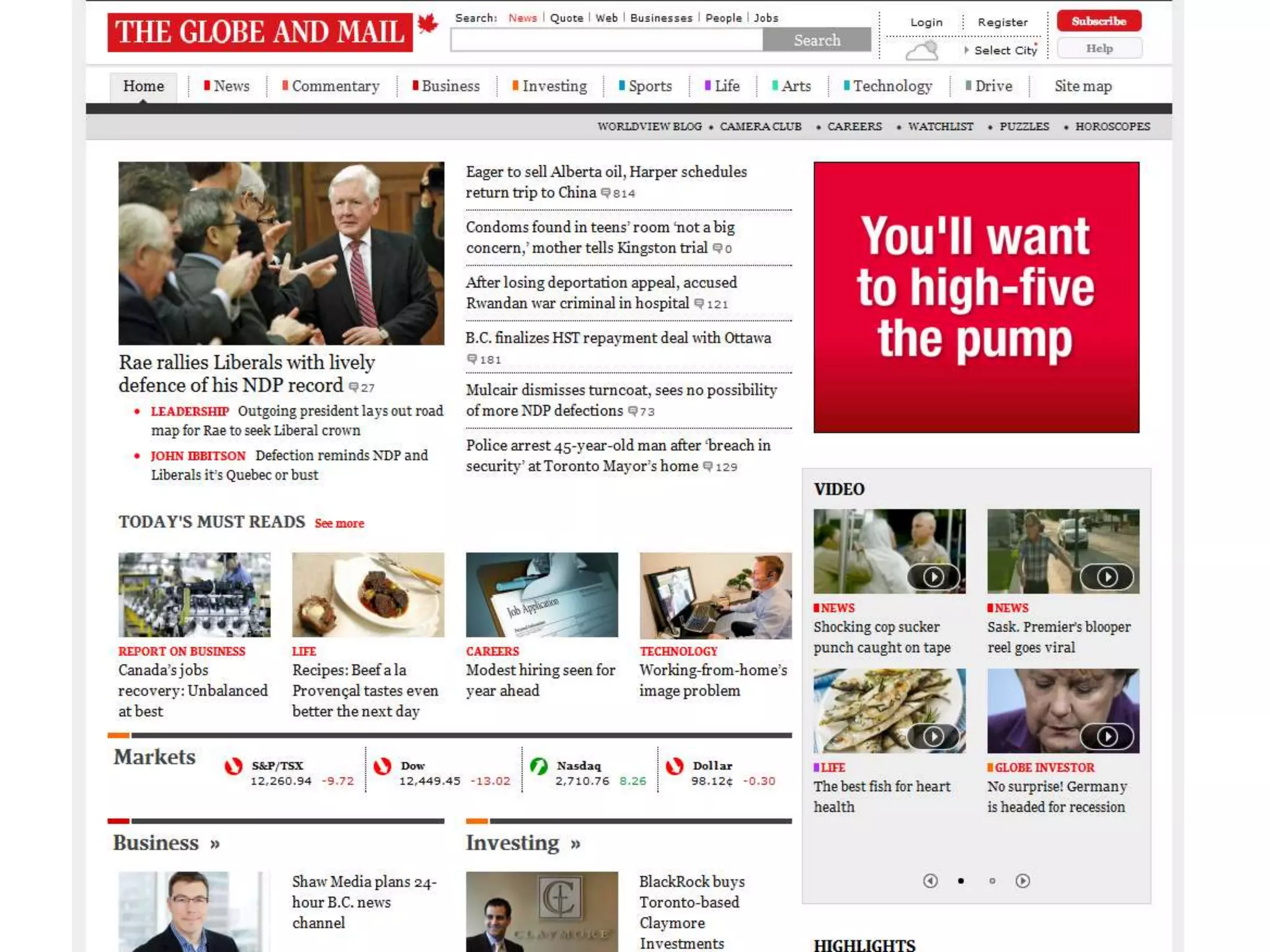Open comments on Harper China article
This screenshot has width=1270, height=952.
coord(618,193)
